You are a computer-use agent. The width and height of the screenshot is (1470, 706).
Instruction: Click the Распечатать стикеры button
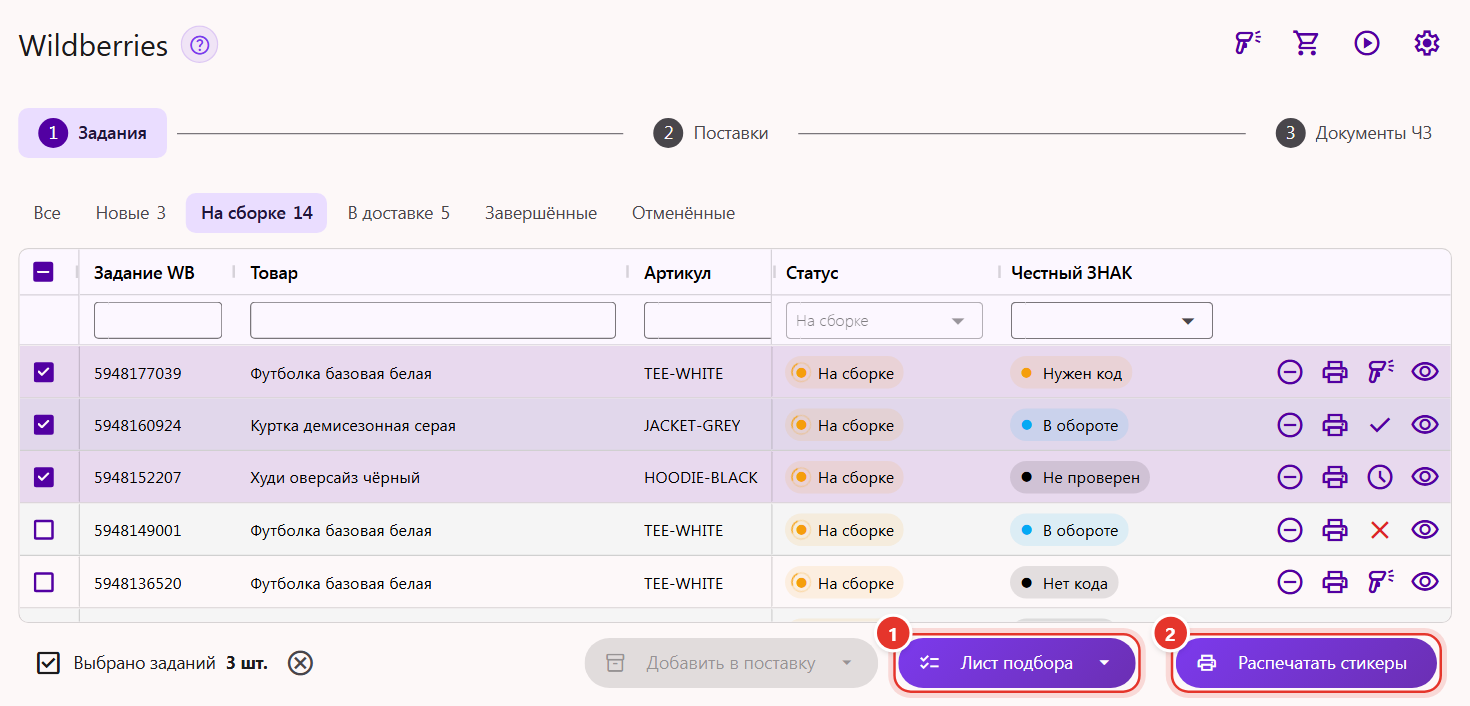click(x=1306, y=663)
